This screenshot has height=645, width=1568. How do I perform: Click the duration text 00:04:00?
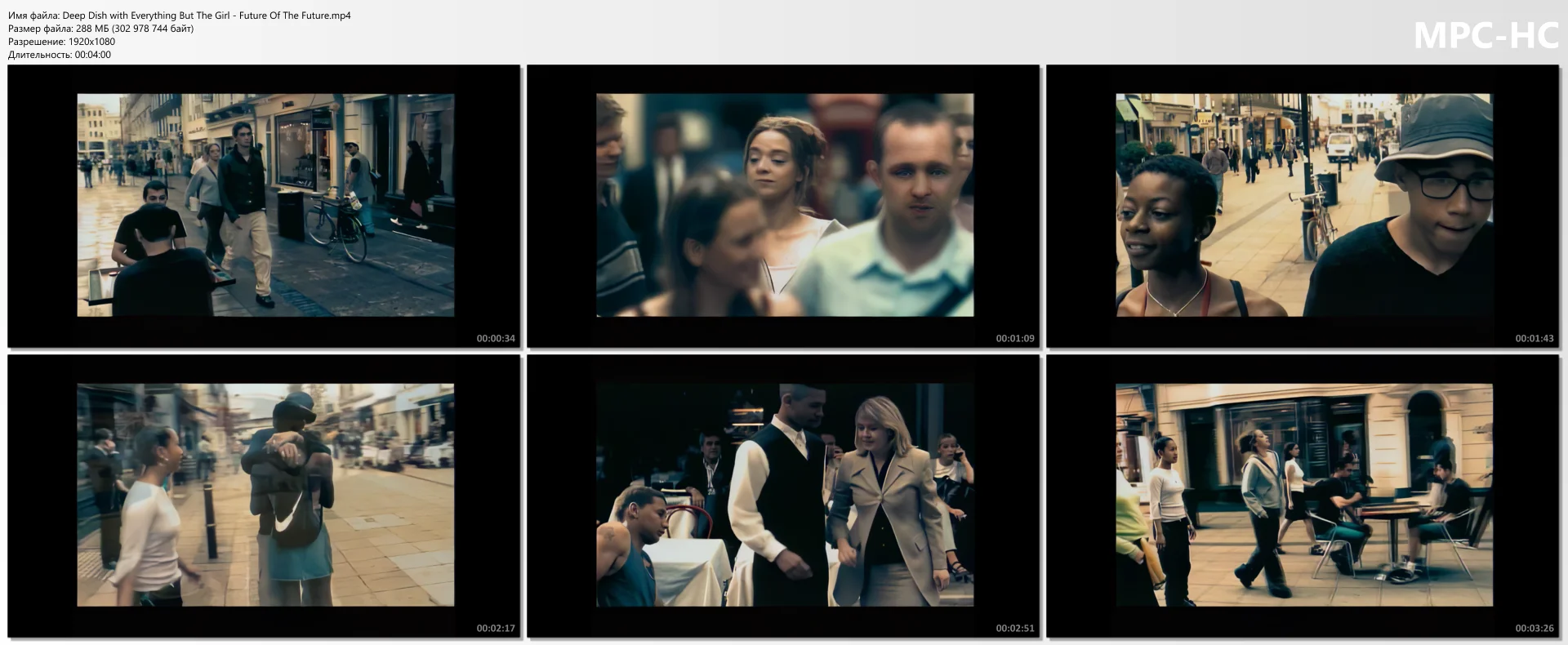(92, 55)
